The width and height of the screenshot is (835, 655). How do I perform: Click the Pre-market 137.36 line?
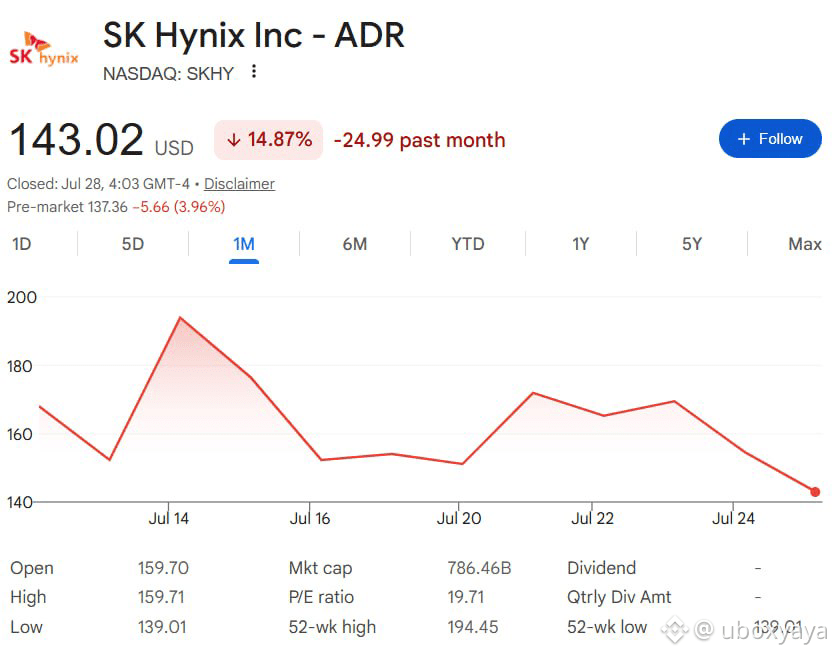point(116,207)
